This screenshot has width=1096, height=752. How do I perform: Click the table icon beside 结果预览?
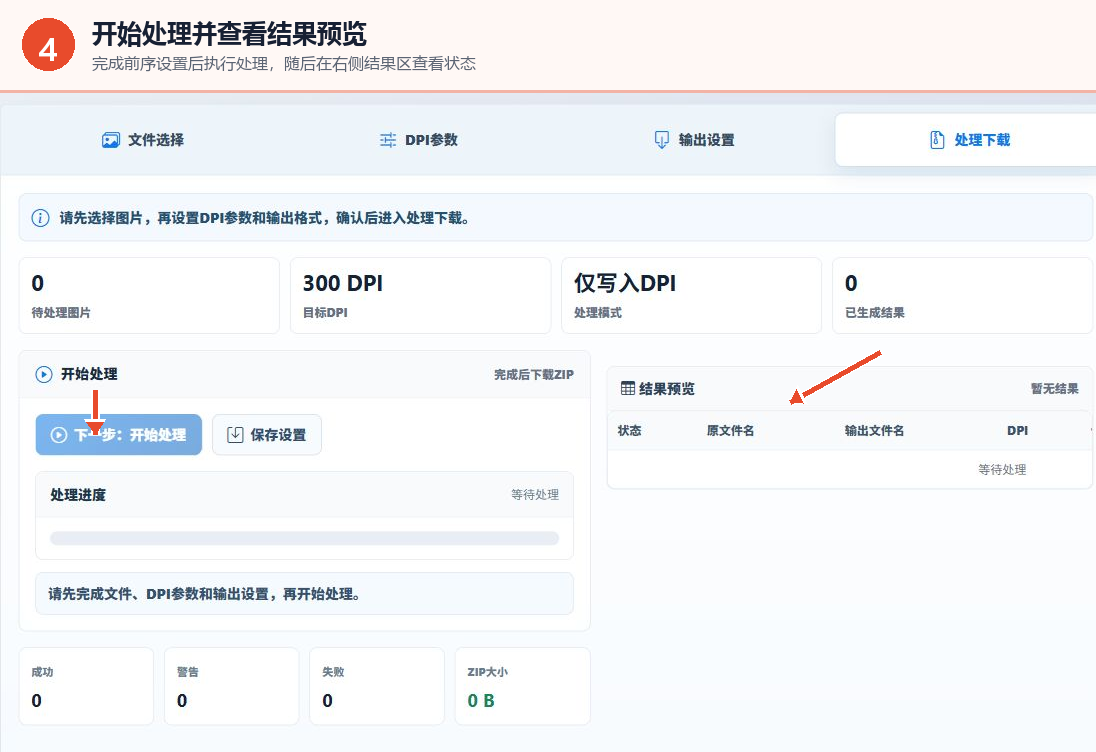coord(628,389)
